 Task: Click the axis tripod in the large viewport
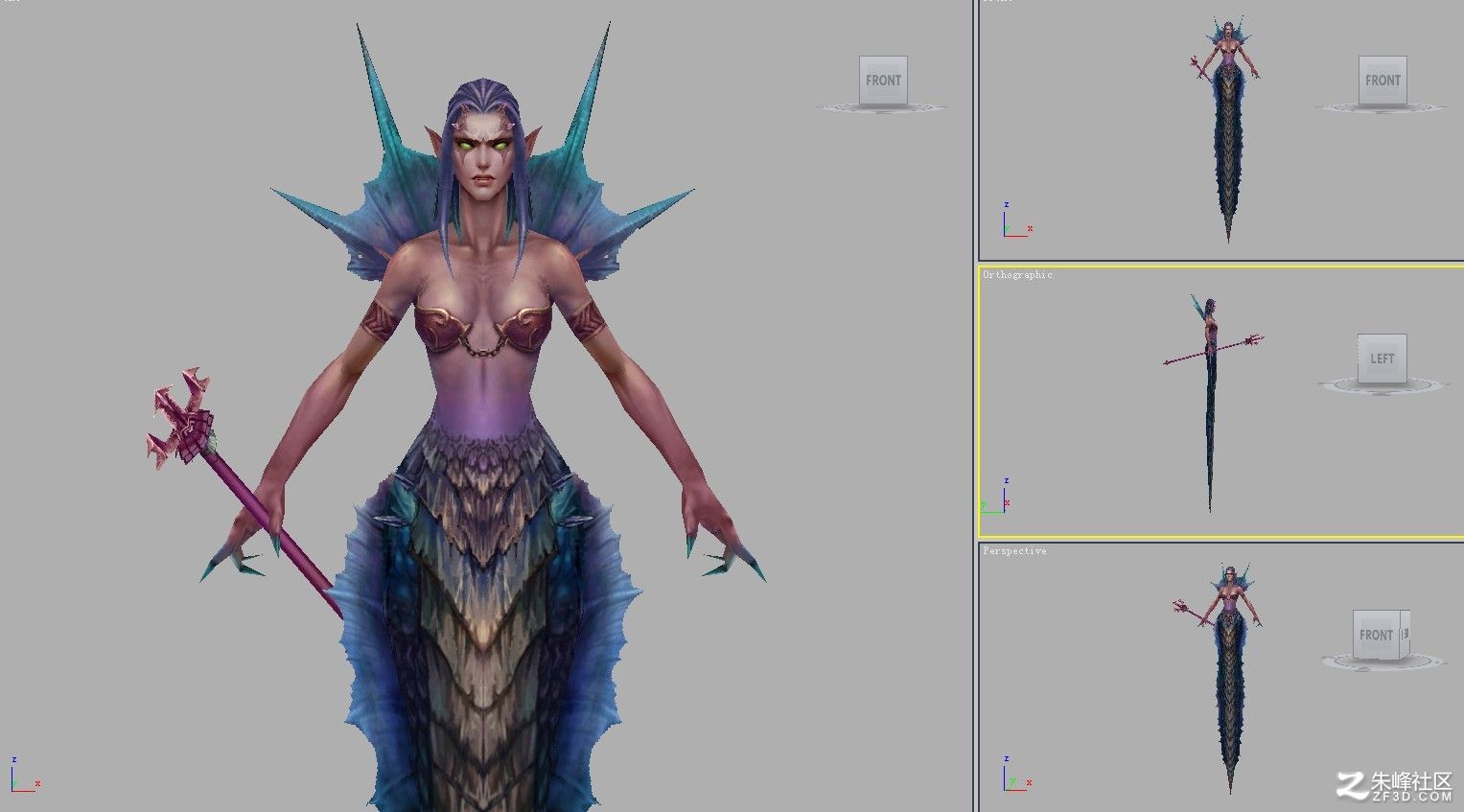[24, 774]
